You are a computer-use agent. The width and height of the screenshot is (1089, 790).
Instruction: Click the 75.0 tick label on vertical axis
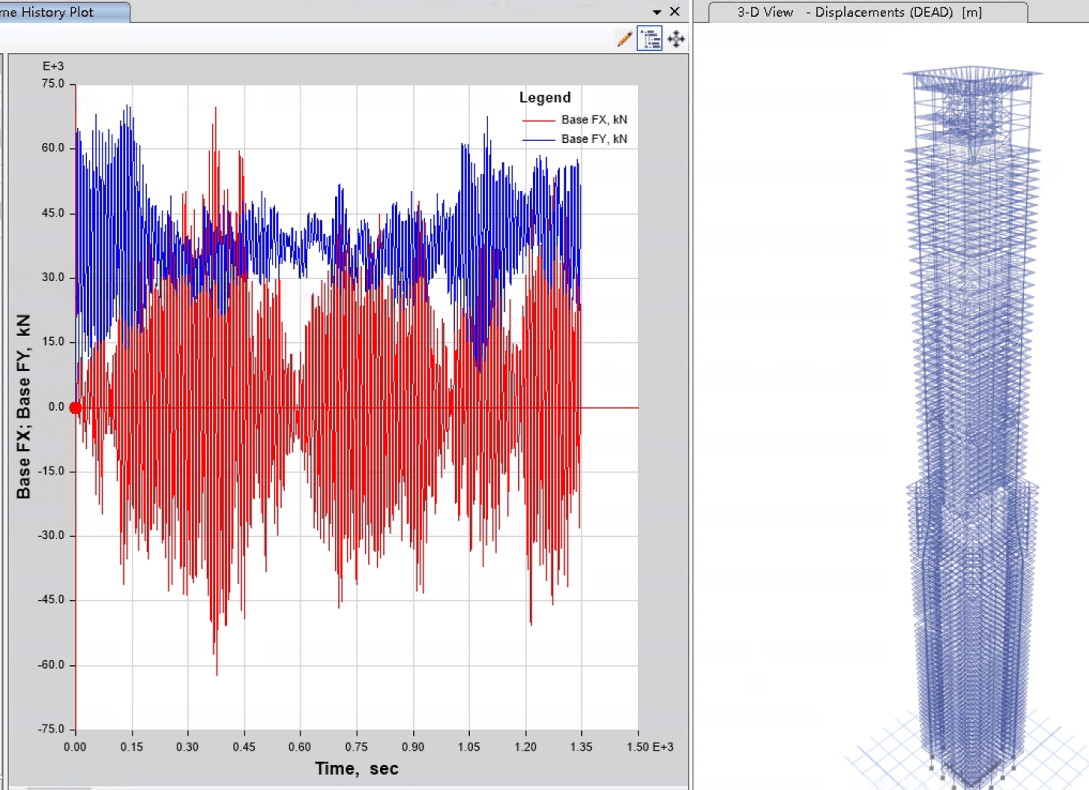click(53, 83)
